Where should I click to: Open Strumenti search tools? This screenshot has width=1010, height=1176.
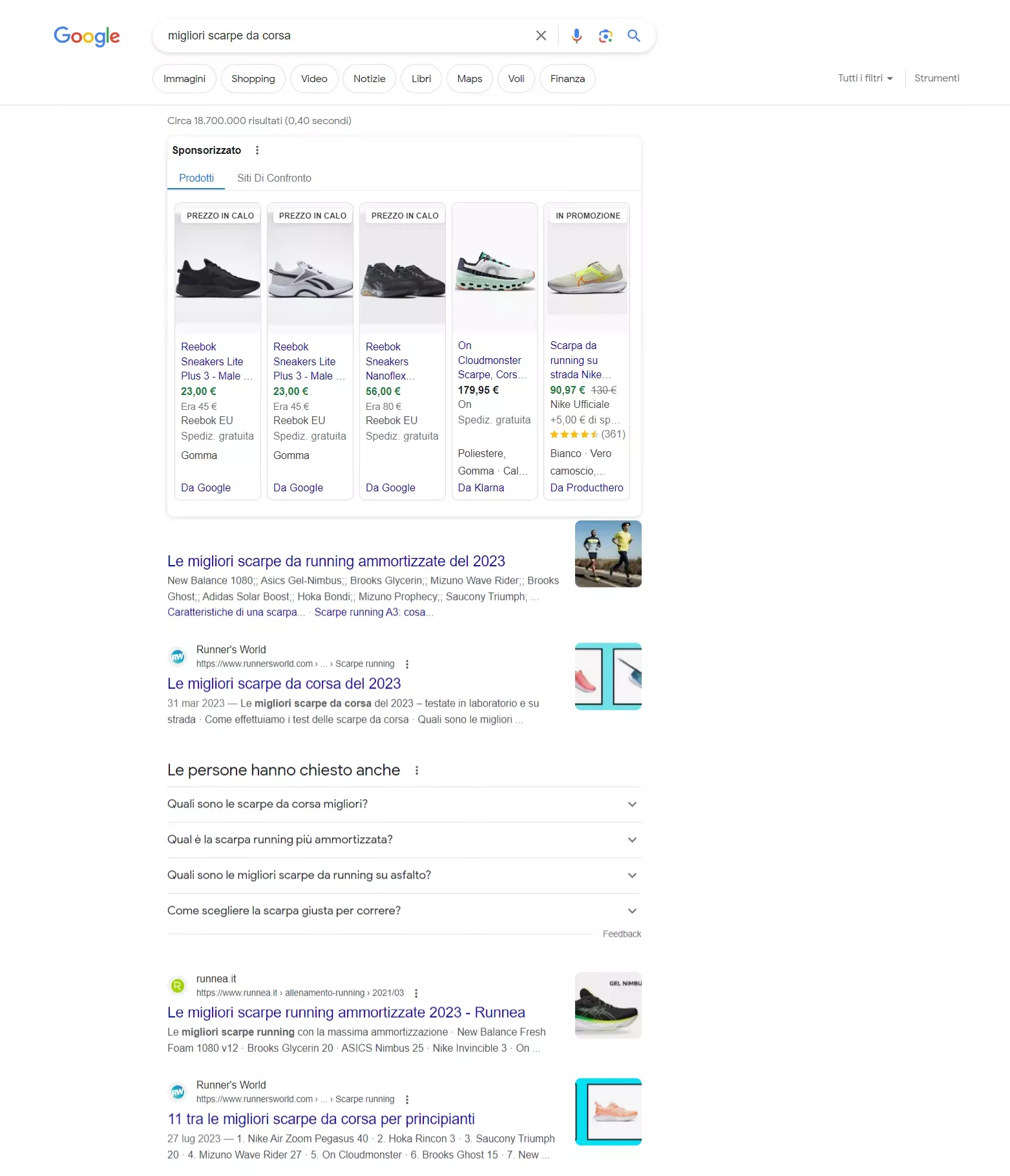pyautogui.click(x=937, y=78)
